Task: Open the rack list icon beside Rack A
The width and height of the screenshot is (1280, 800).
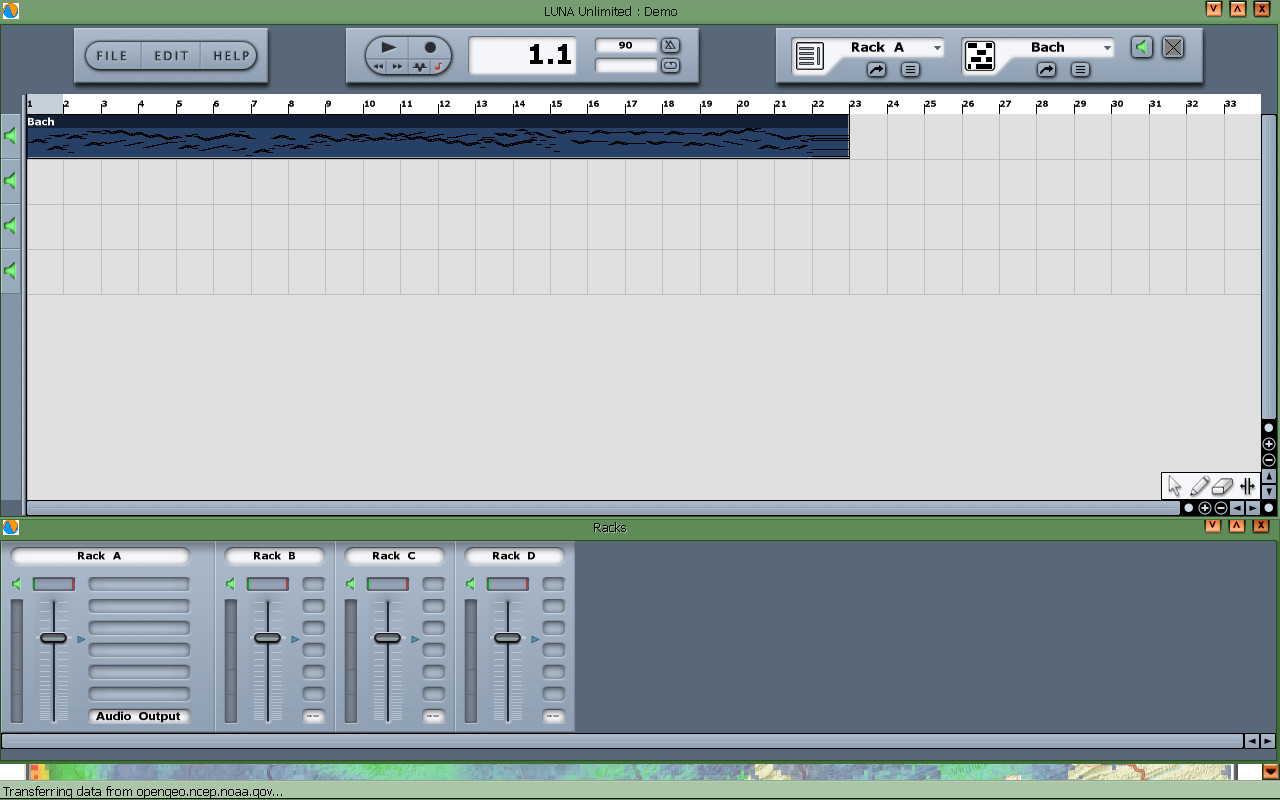Action: (x=809, y=56)
